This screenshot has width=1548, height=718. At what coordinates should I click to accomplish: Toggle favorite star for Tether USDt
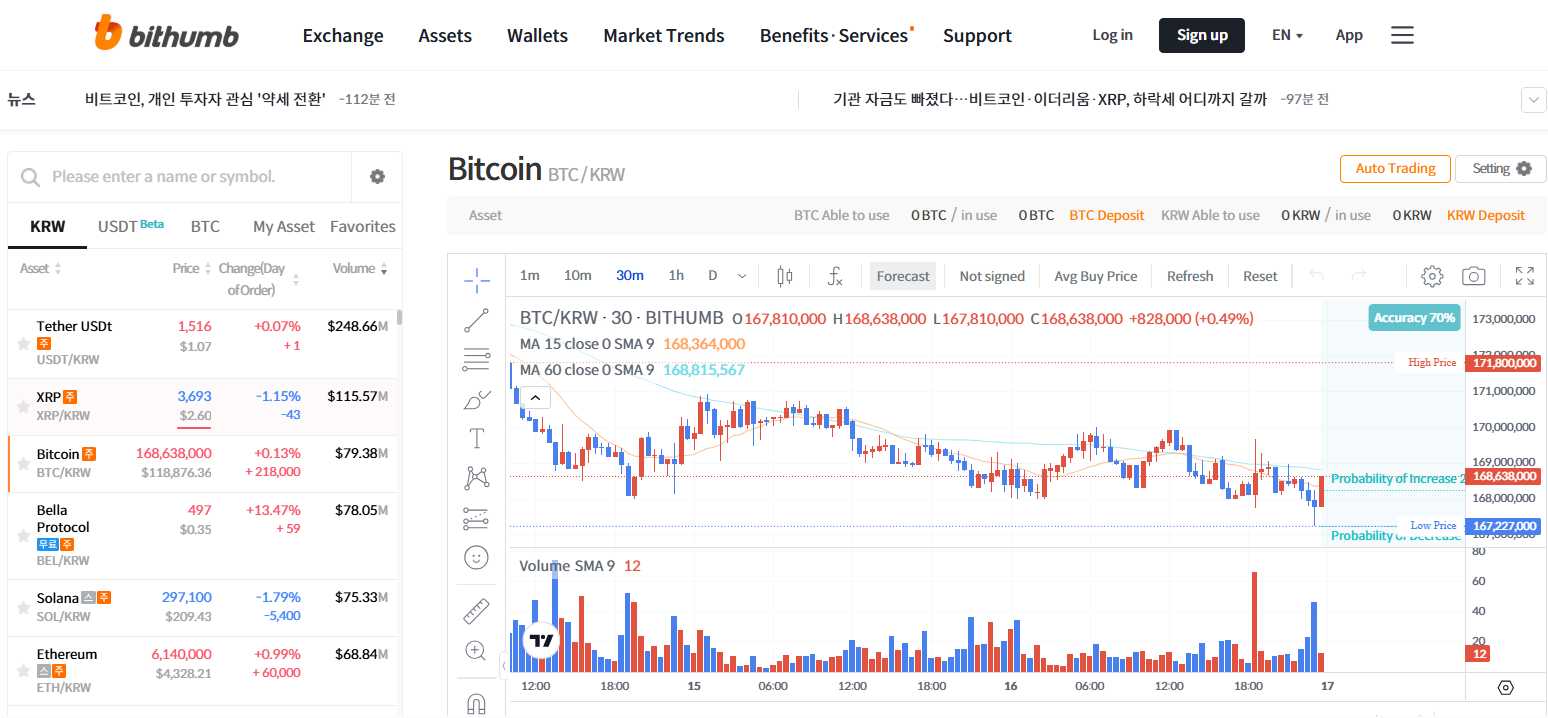click(23, 344)
